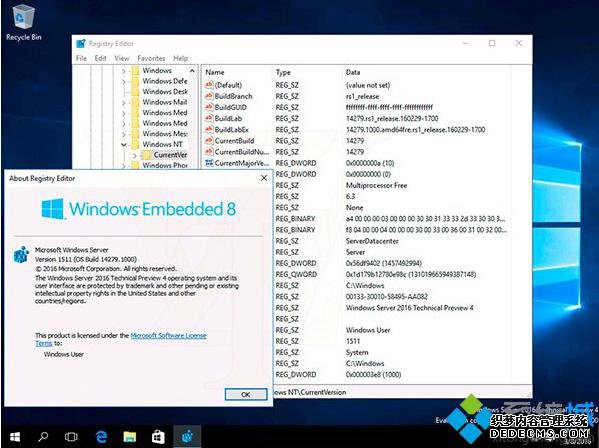Screen dimensions: 599x448
Task: Click the Registry Editor taskbar button
Action: [187, 436]
